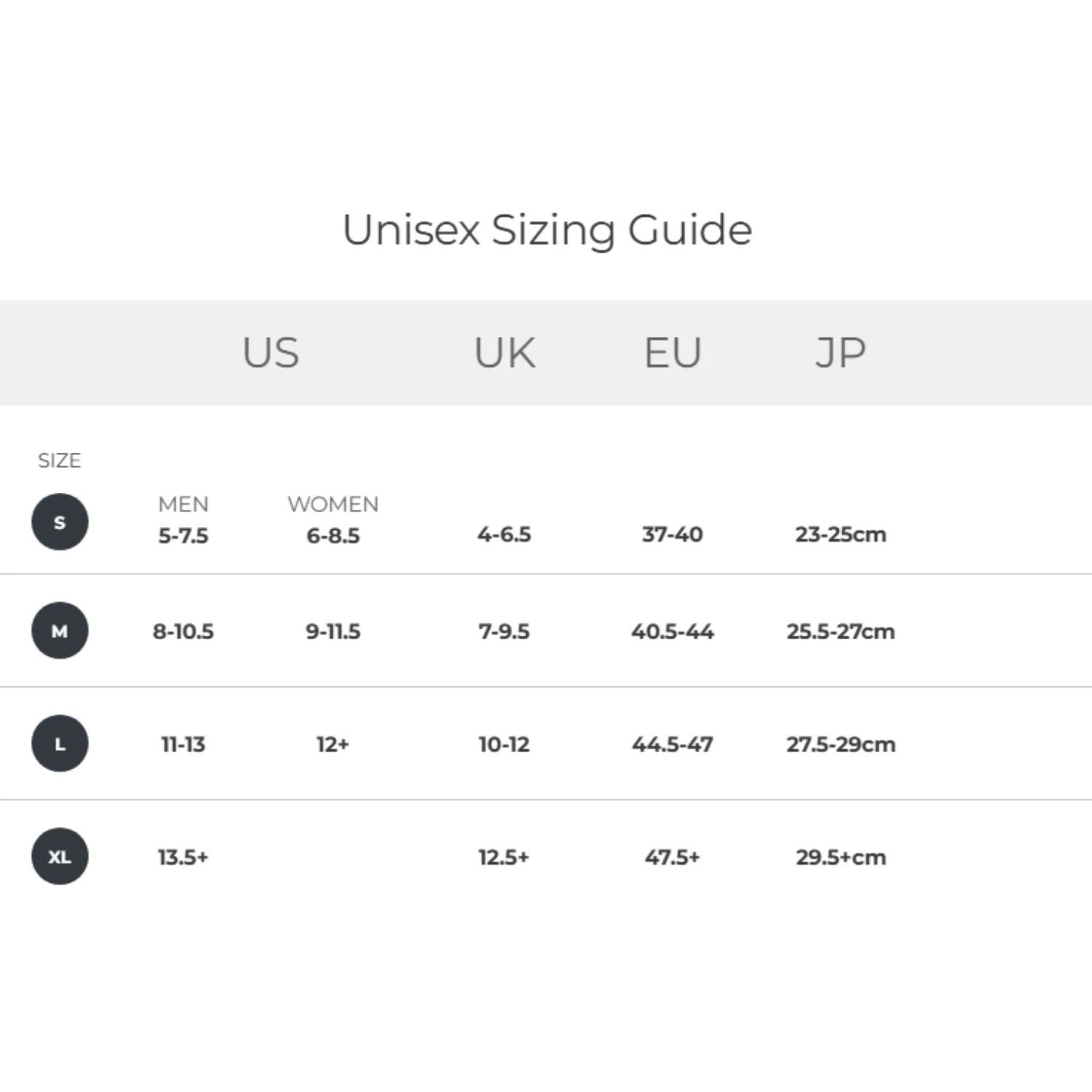This screenshot has height=1092, width=1092.
Task: Click the L size circle icon
Action: tap(60, 743)
